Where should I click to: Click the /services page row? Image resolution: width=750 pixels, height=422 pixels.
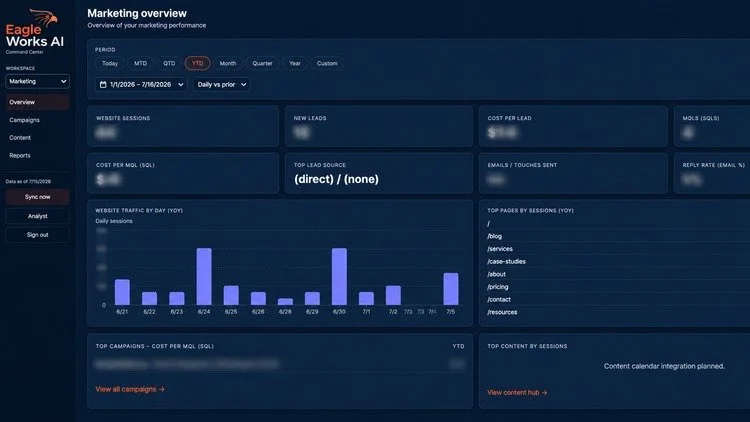click(617, 249)
